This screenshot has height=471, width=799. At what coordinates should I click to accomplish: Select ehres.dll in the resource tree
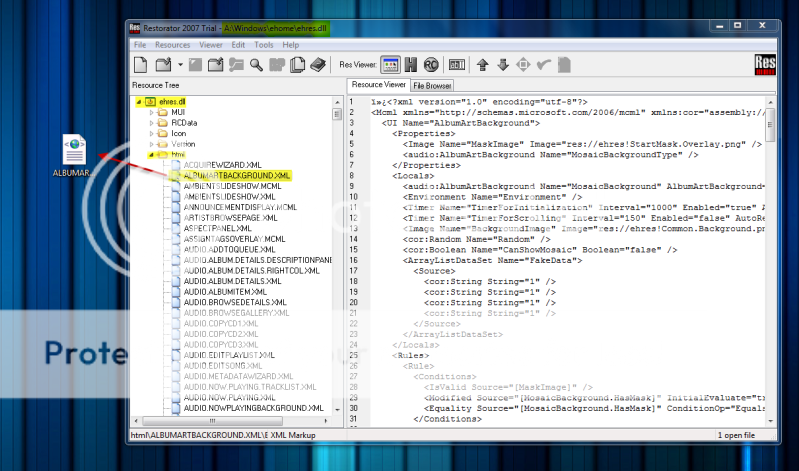172,102
